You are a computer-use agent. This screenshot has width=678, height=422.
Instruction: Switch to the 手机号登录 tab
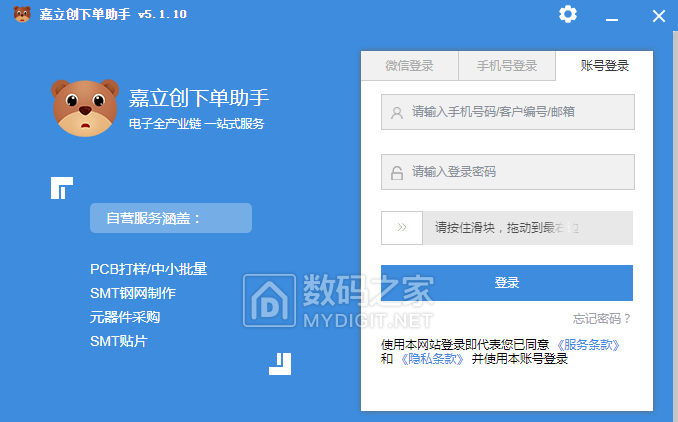point(506,66)
